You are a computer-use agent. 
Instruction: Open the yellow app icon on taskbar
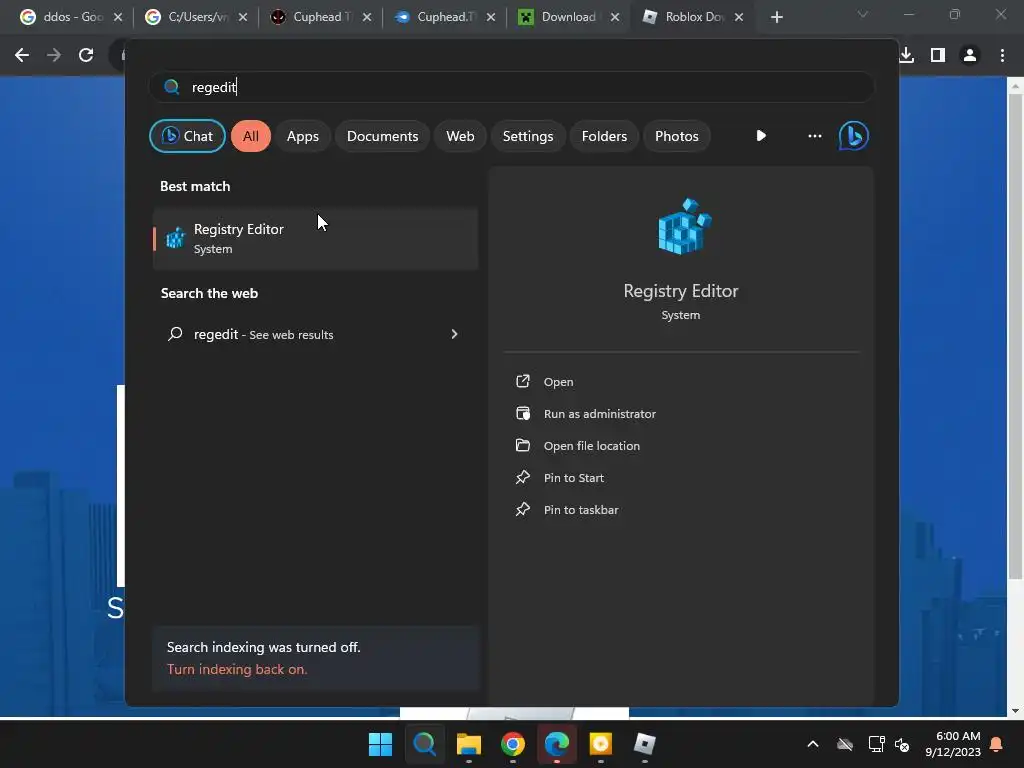pyautogui.click(x=600, y=744)
